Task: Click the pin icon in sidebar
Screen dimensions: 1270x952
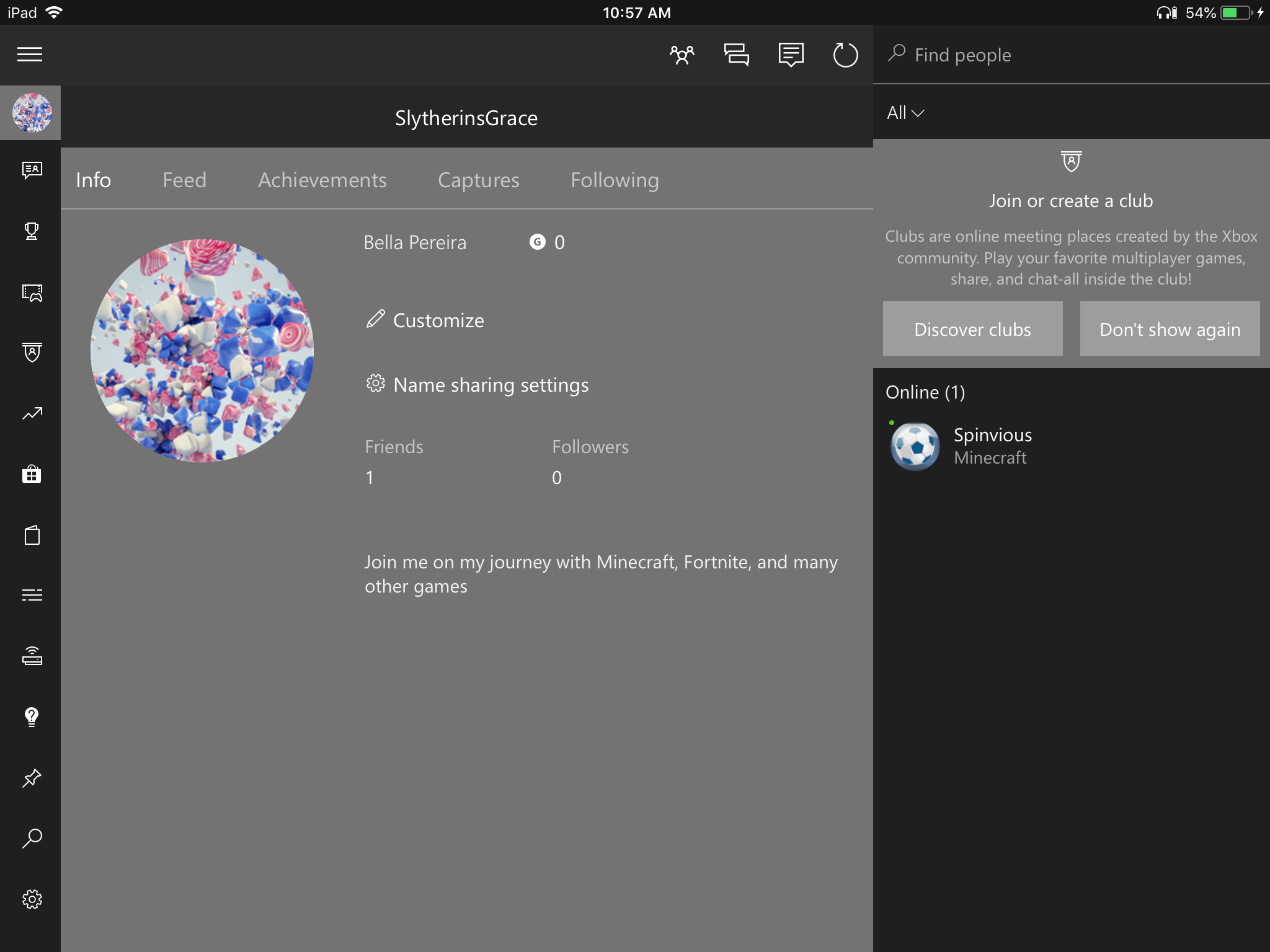Action: (32, 778)
